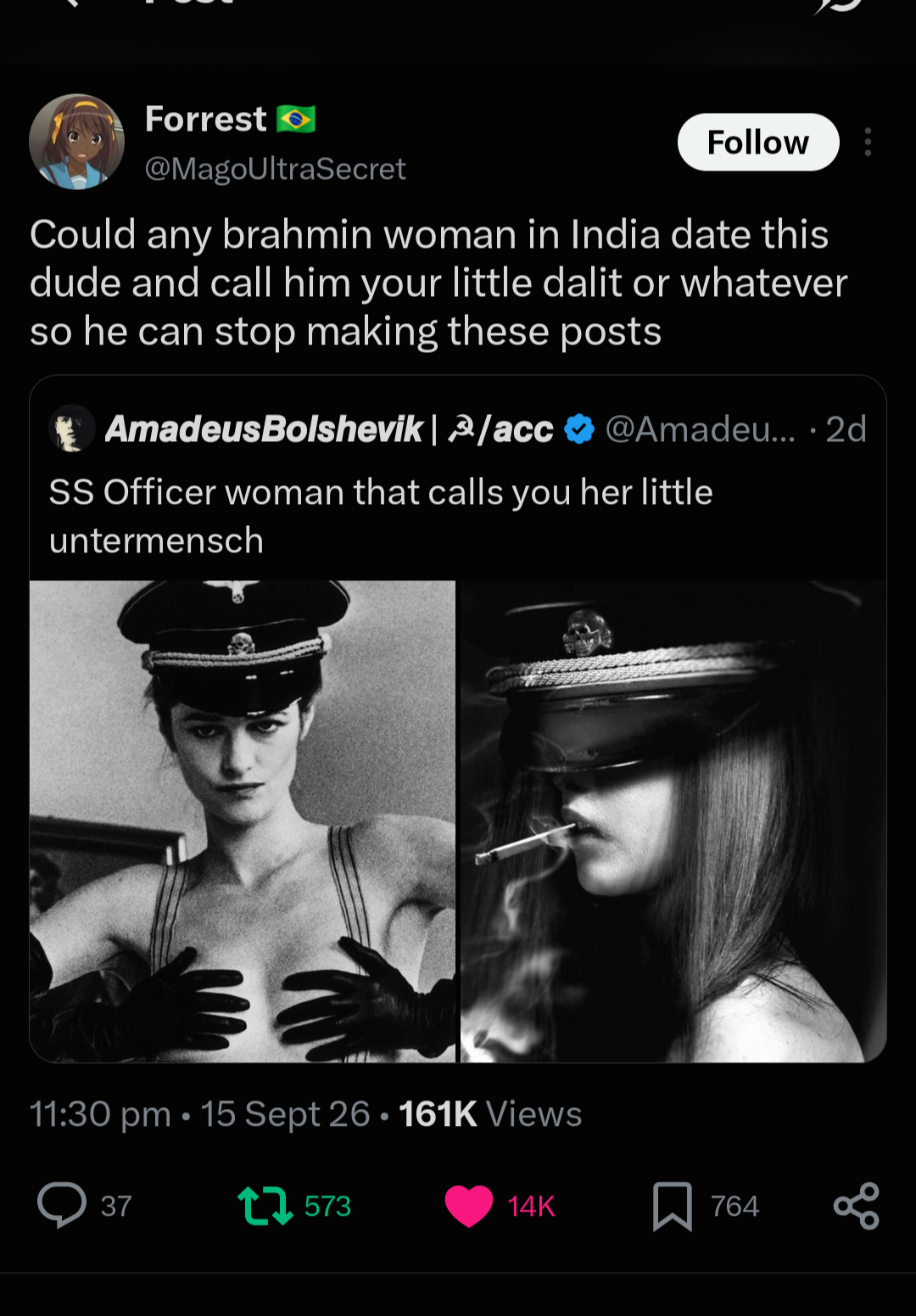Open AmadeusBolshevik's quoted avatar

coord(71,428)
